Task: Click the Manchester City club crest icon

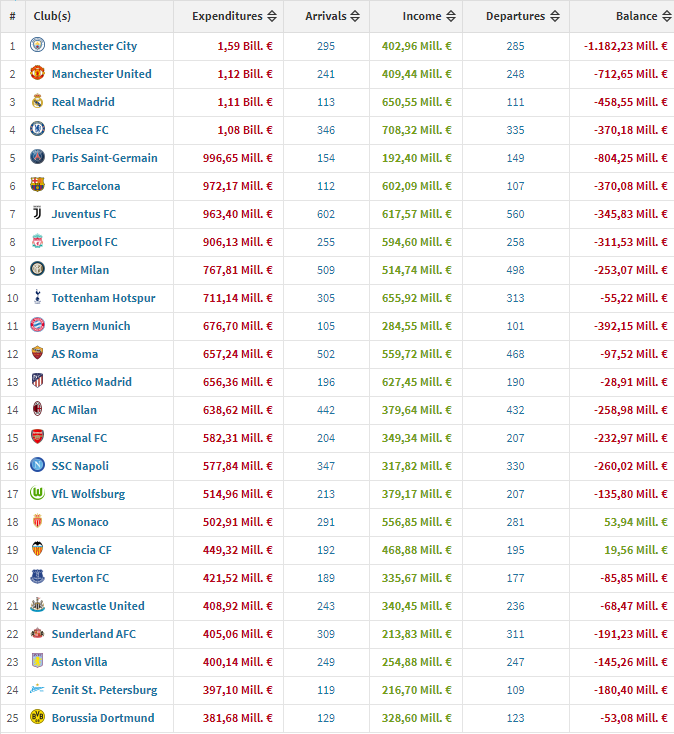Action: pyautogui.click(x=37, y=46)
